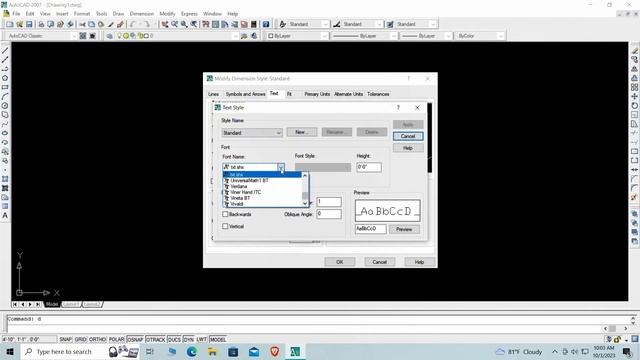The height and width of the screenshot is (360, 640).
Task: Select the Multiline Text A tool
Action: [5, 216]
